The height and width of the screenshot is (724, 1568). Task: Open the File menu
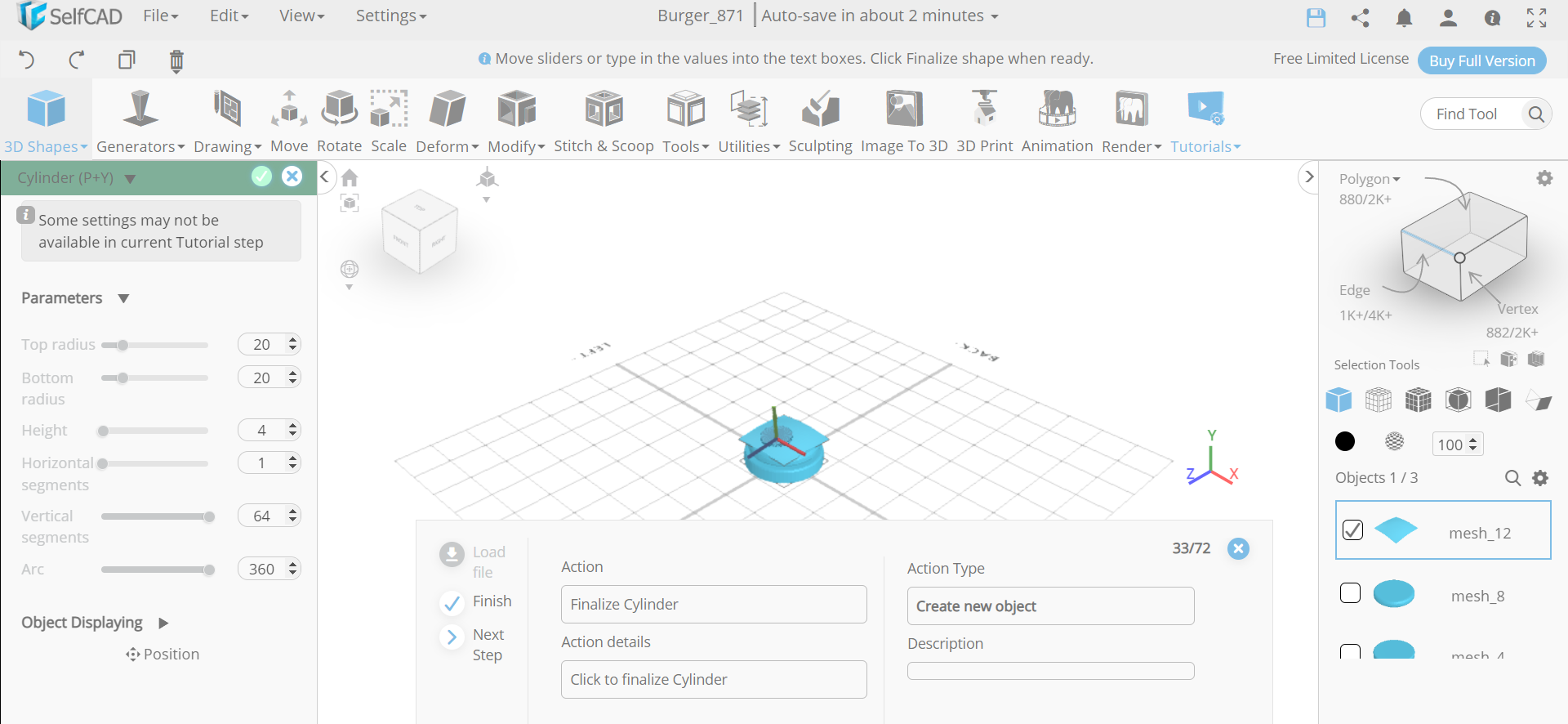click(x=160, y=16)
